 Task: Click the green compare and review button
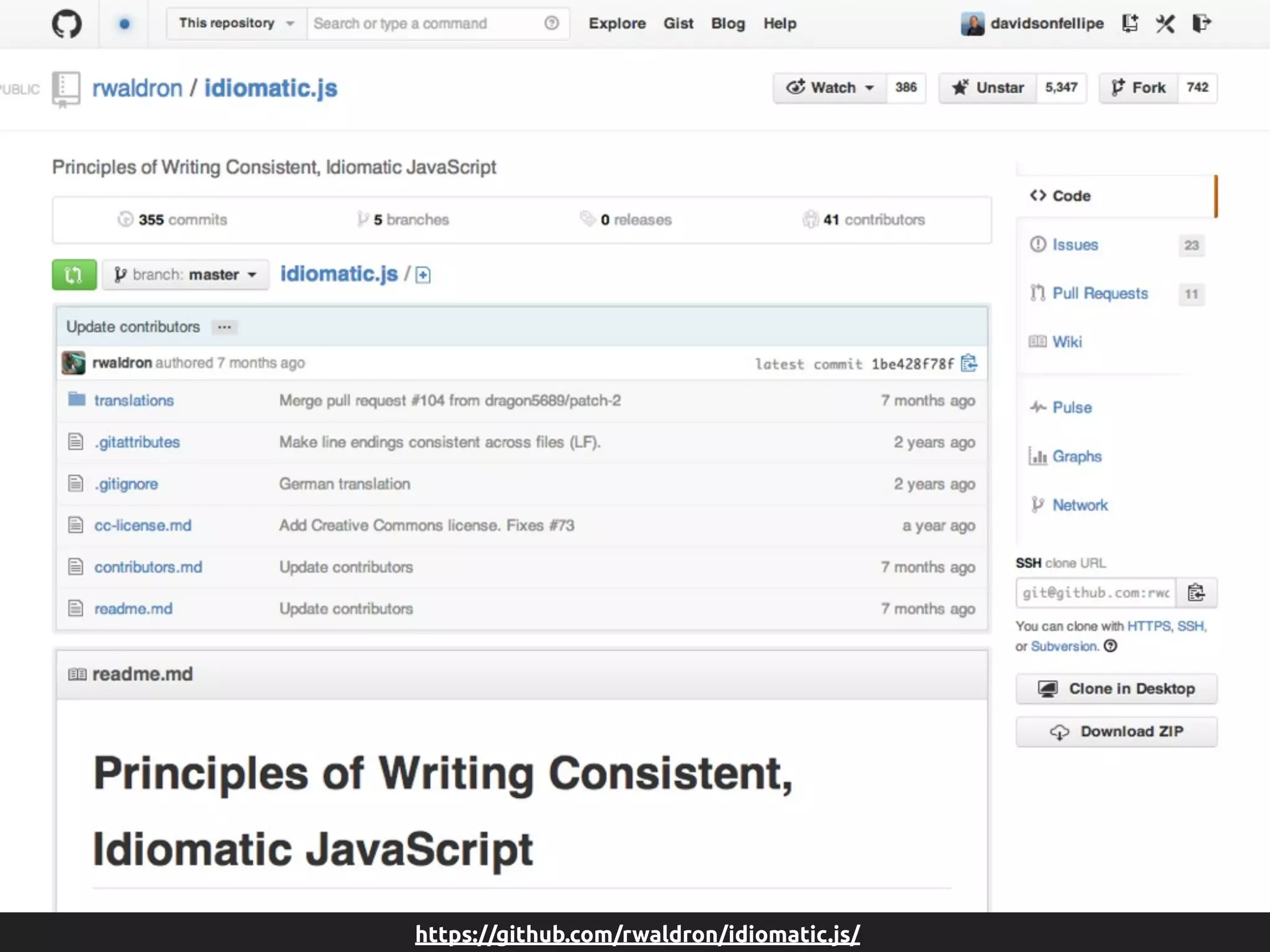pos(74,275)
